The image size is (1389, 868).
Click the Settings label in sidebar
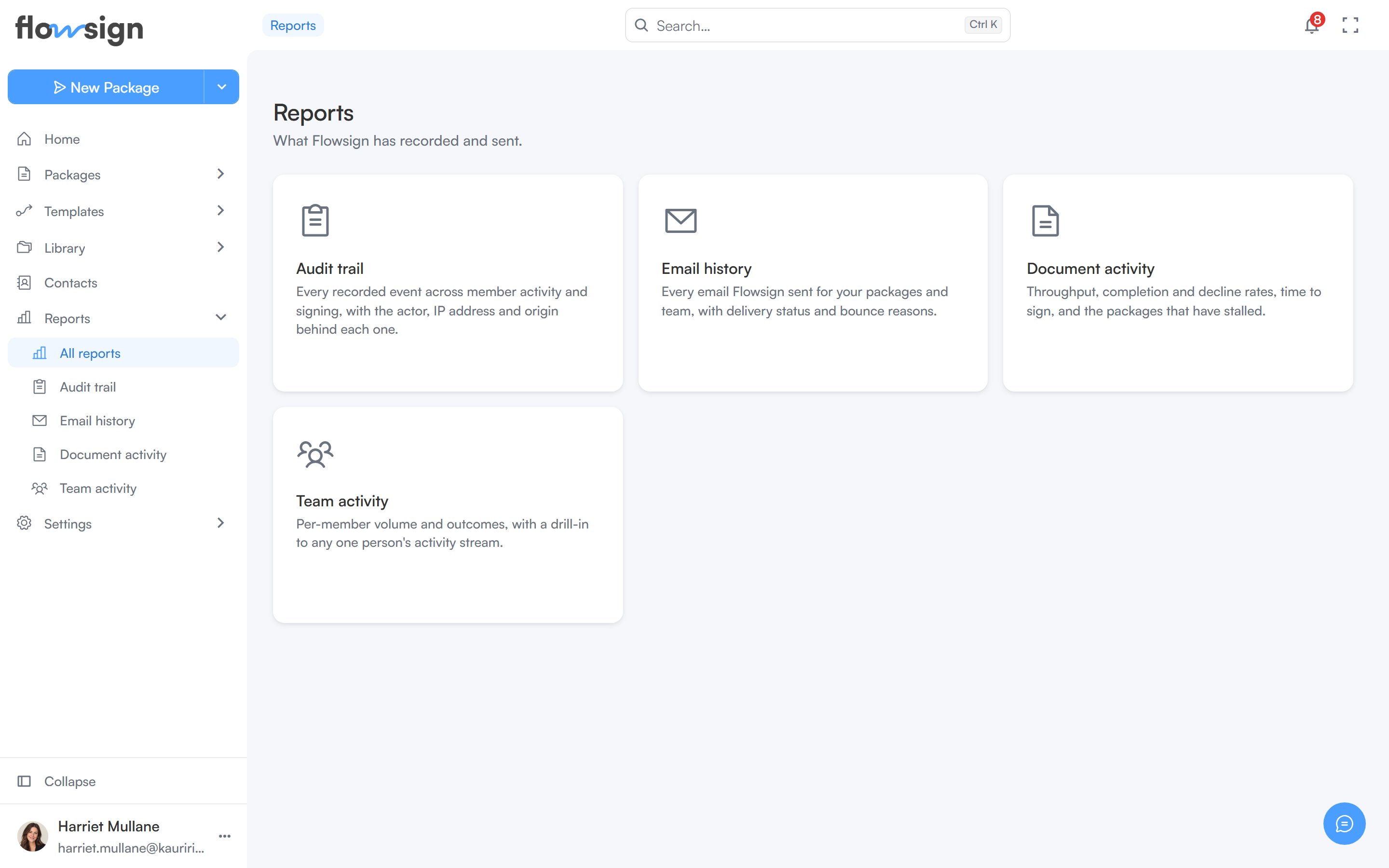(68, 524)
